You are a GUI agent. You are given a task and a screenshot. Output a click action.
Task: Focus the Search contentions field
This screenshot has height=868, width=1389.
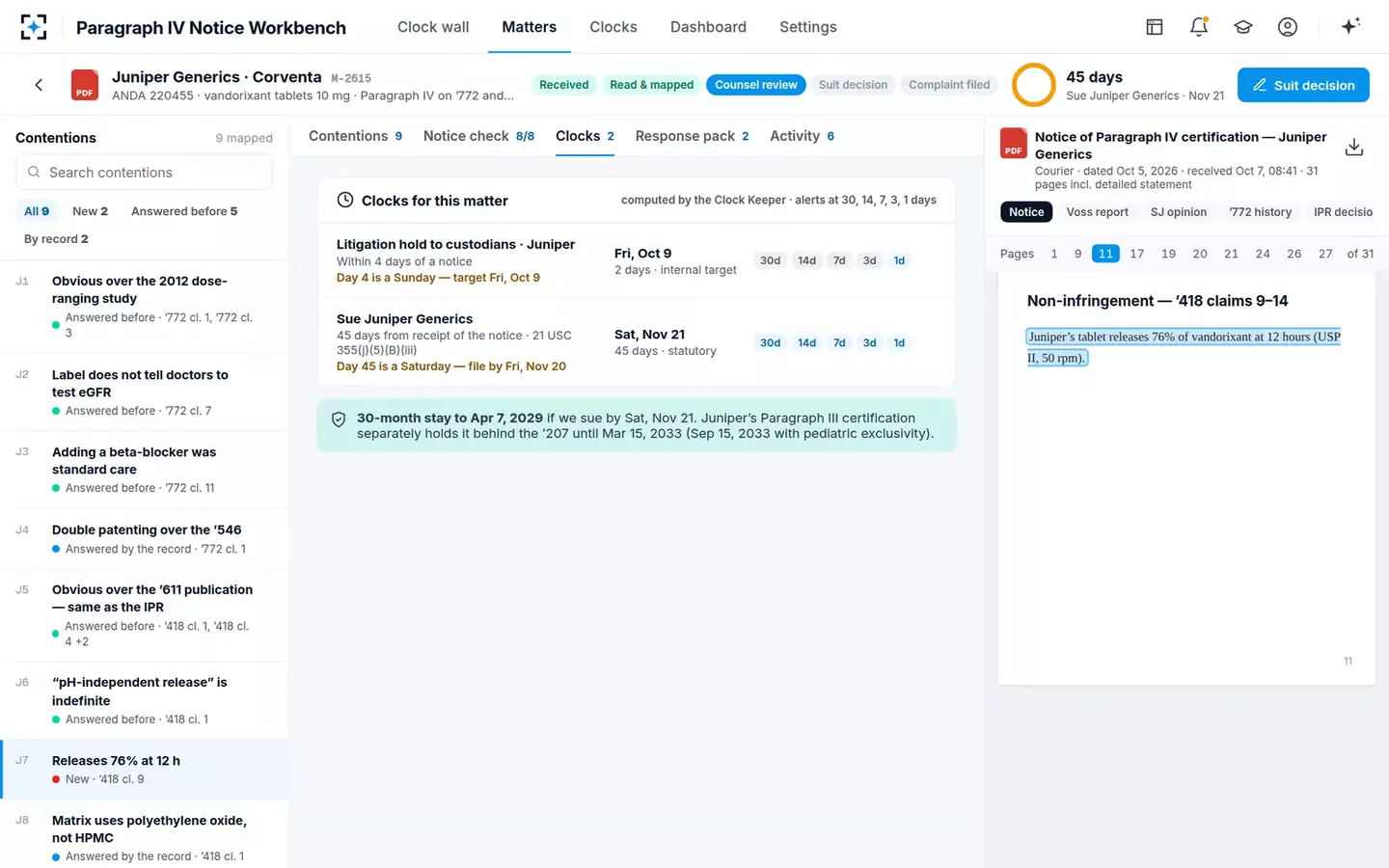point(145,173)
